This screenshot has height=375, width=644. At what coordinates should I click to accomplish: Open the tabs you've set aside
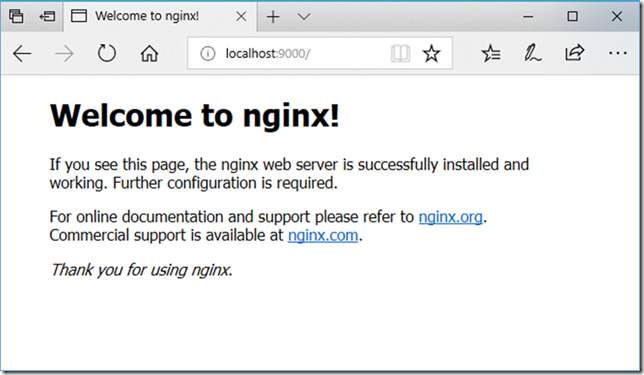coord(16,16)
